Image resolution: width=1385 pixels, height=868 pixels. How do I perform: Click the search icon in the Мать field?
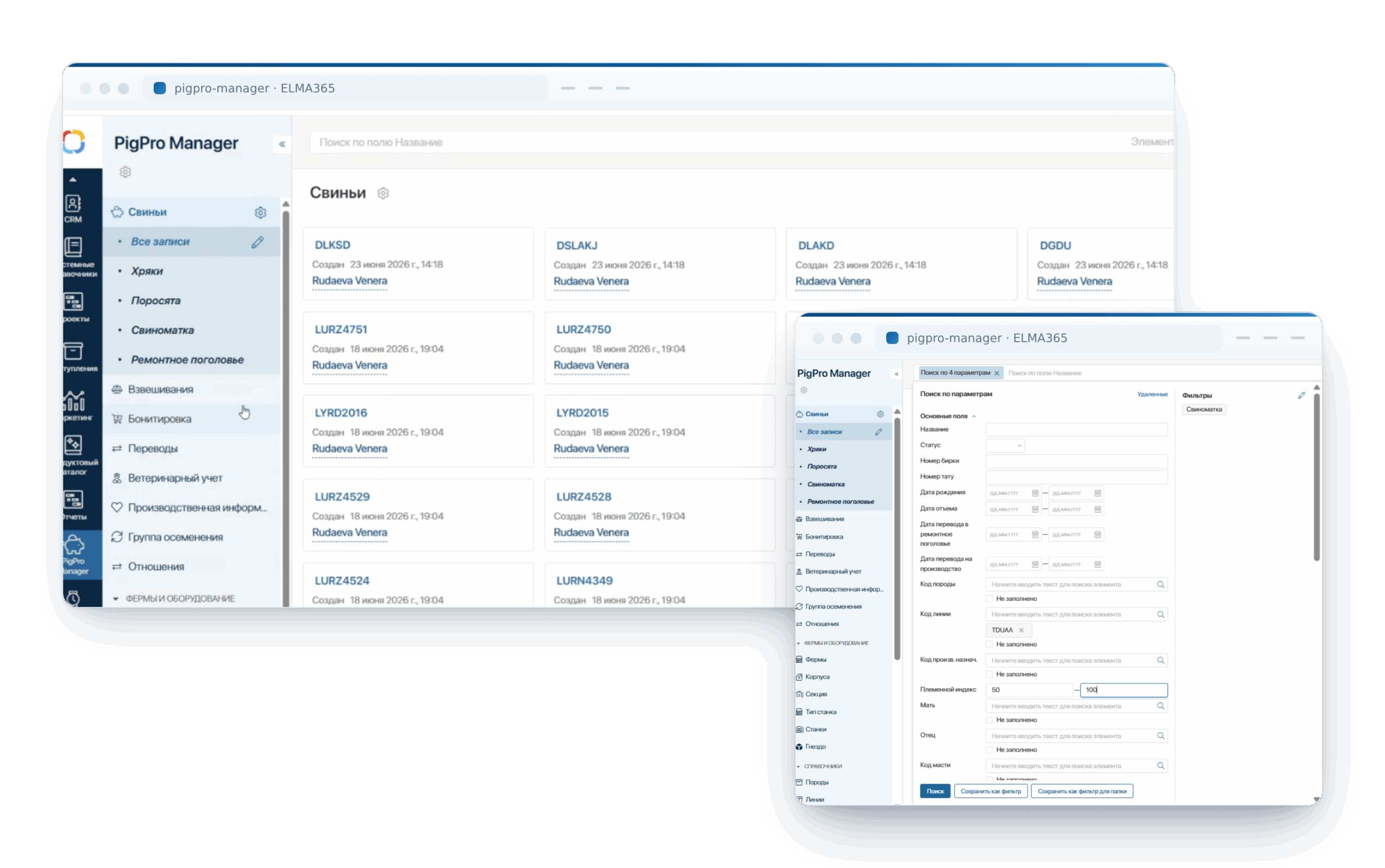pos(1160,706)
